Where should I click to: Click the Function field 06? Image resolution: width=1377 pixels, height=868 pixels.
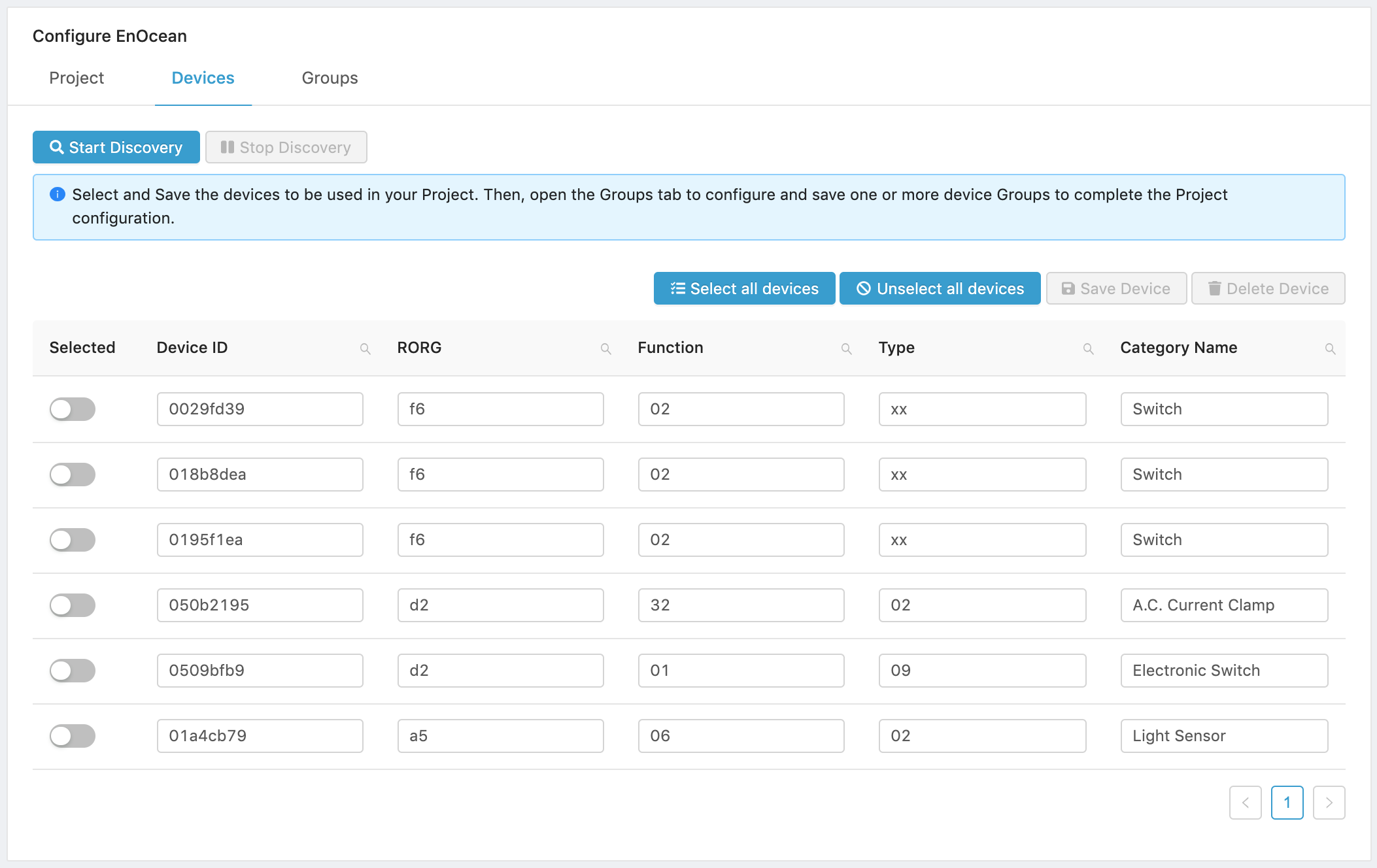pyautogui.click(x=741, y=736)
